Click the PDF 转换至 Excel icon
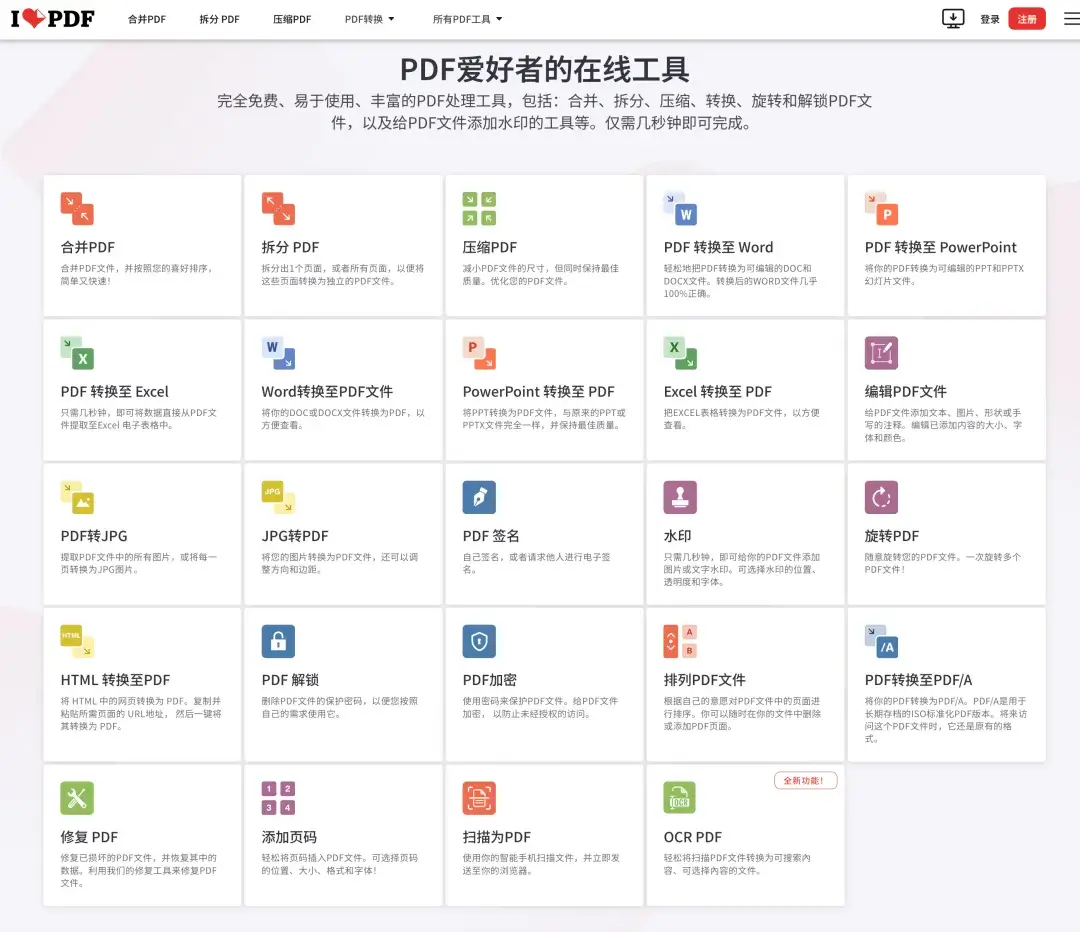The height and width of the screenshot is (932, 1080). tap(77, 353)
